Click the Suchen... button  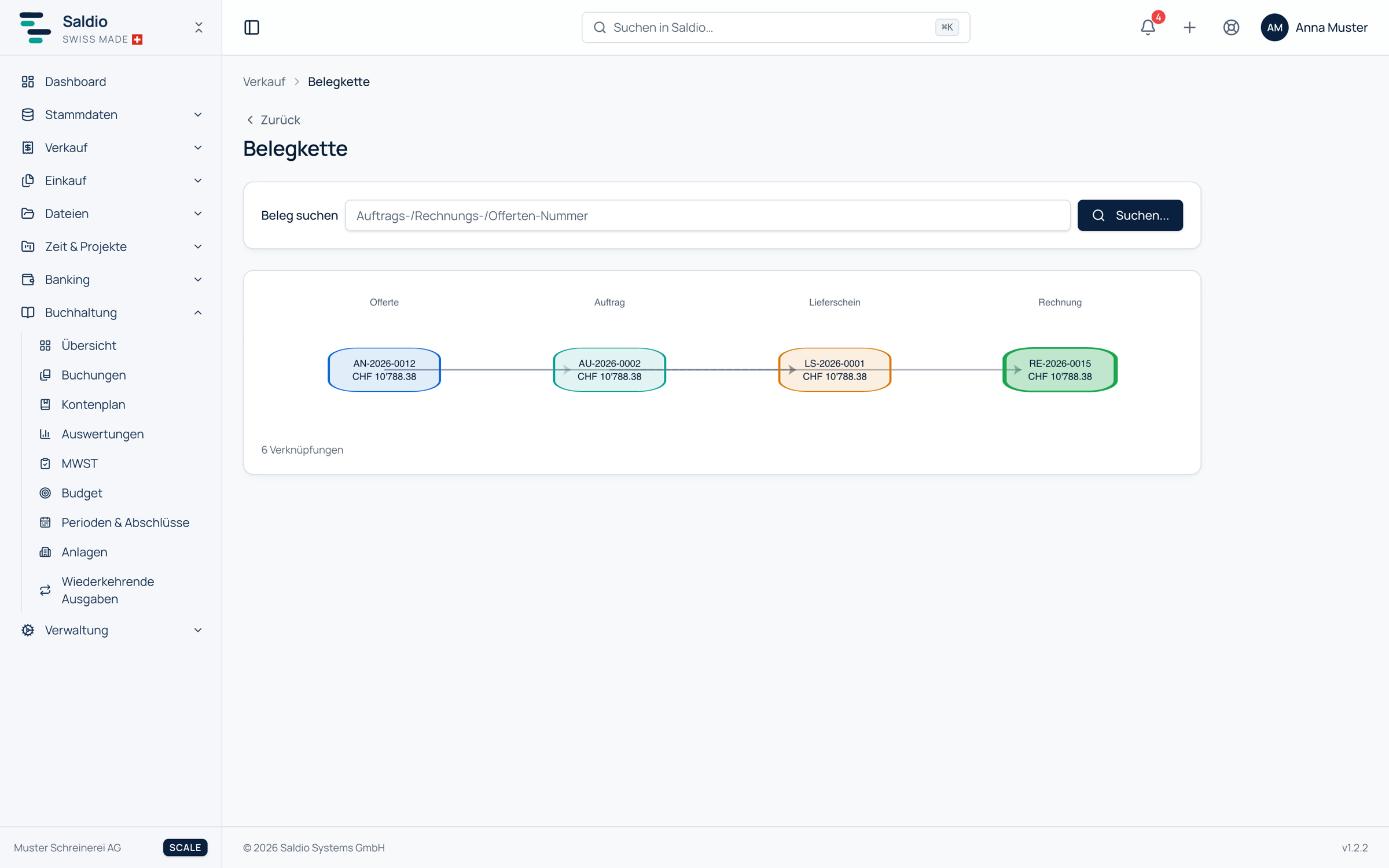coord(1130,215)
